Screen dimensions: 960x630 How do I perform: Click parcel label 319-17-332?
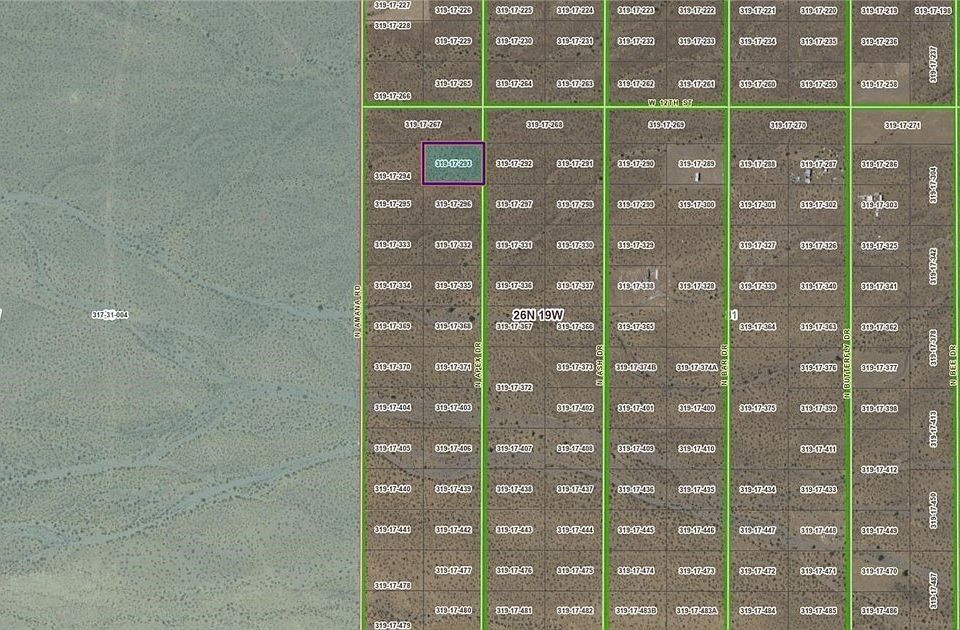point(454,245)
